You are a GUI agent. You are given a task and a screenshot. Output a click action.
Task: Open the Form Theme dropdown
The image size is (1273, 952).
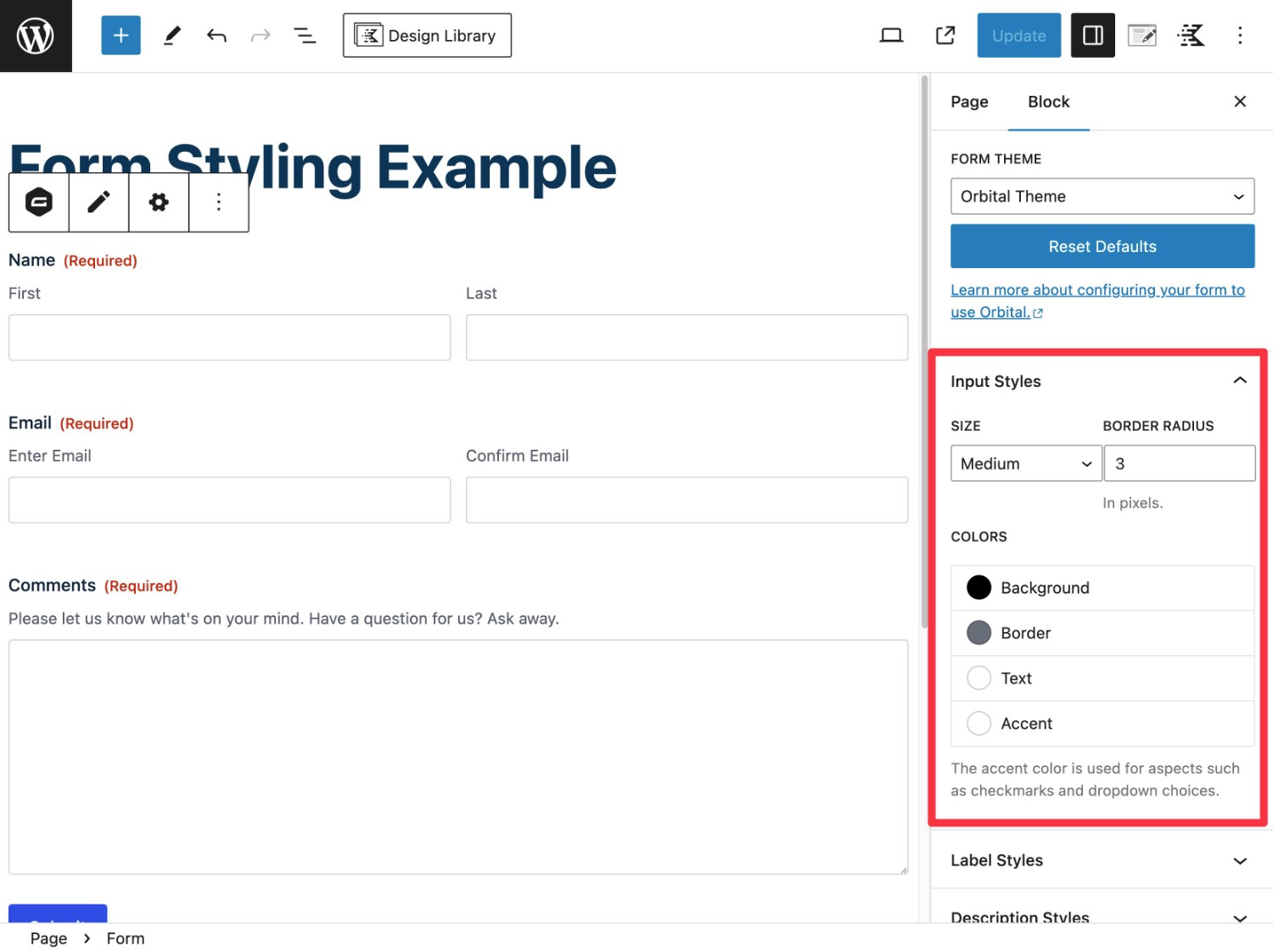pyautogui.click(x=1102, y=196)
